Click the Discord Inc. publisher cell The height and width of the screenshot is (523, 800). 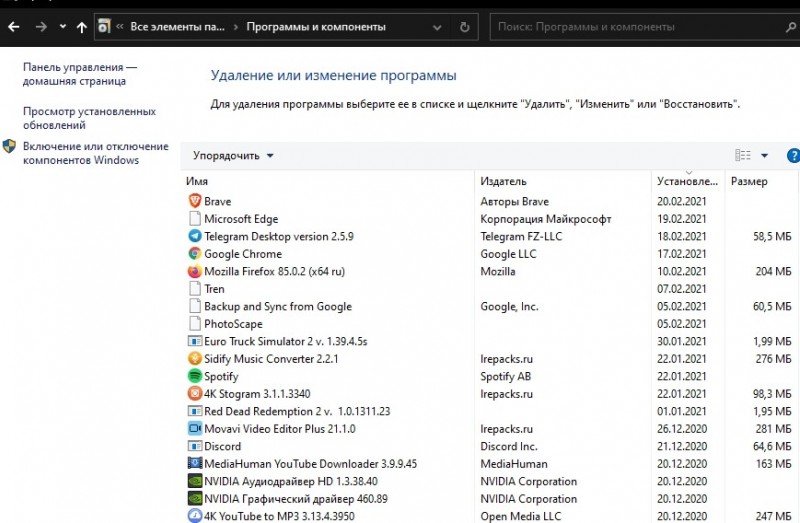coord(509,446)
